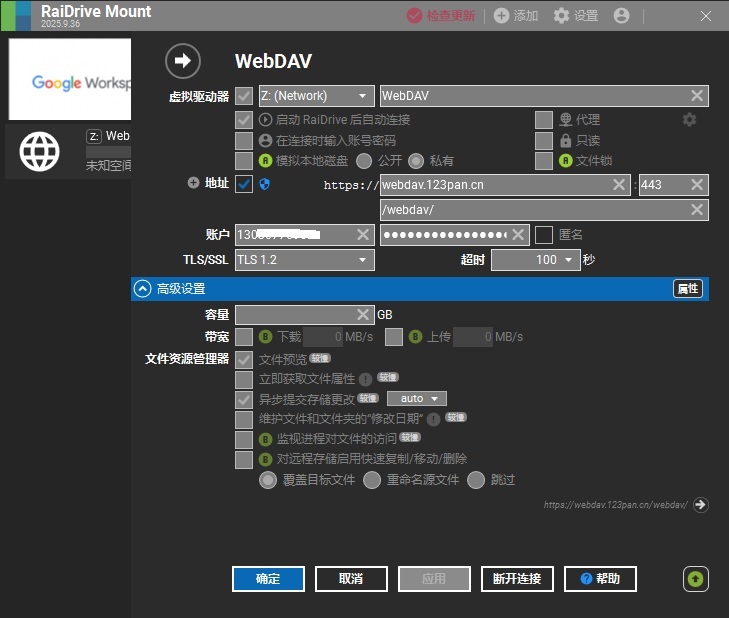Open the Z: (Network) drive letter dropdown
This screenshot has height=618, width=729.
(x=316, y=96)
